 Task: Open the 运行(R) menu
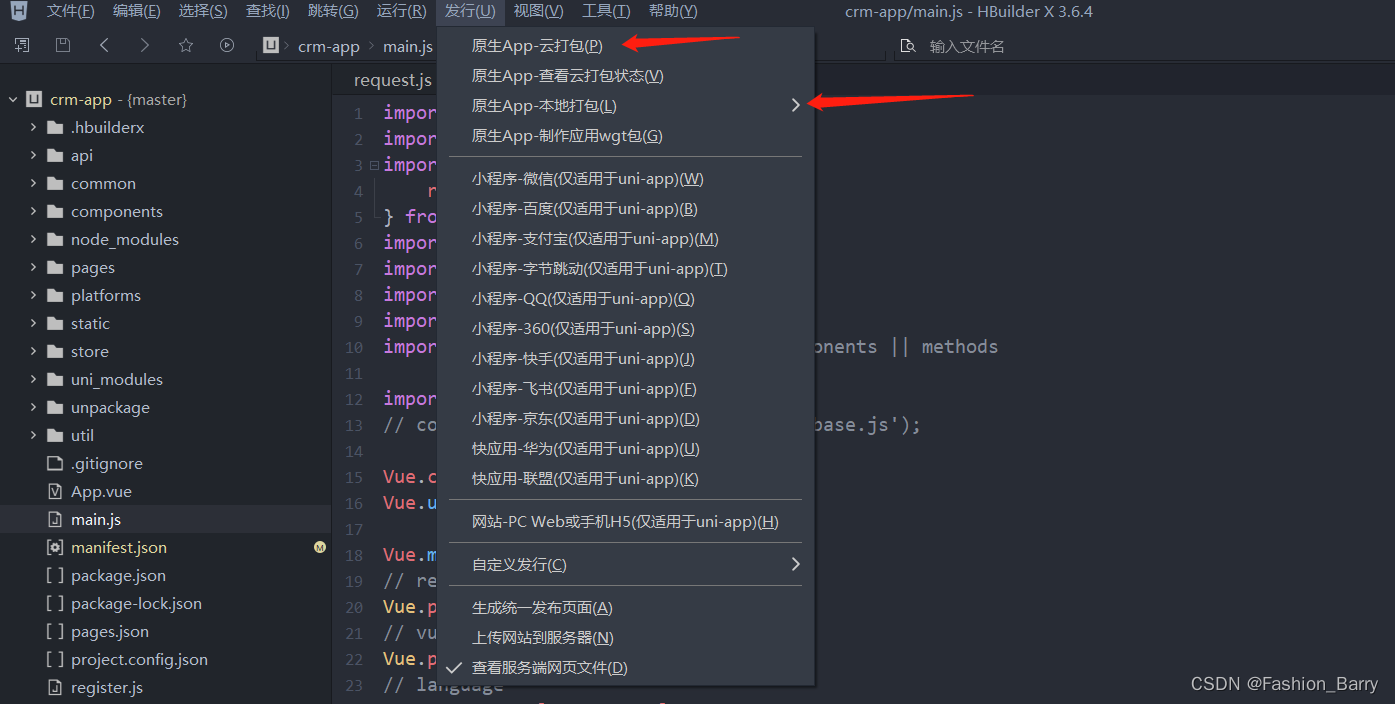click(401, 11)
